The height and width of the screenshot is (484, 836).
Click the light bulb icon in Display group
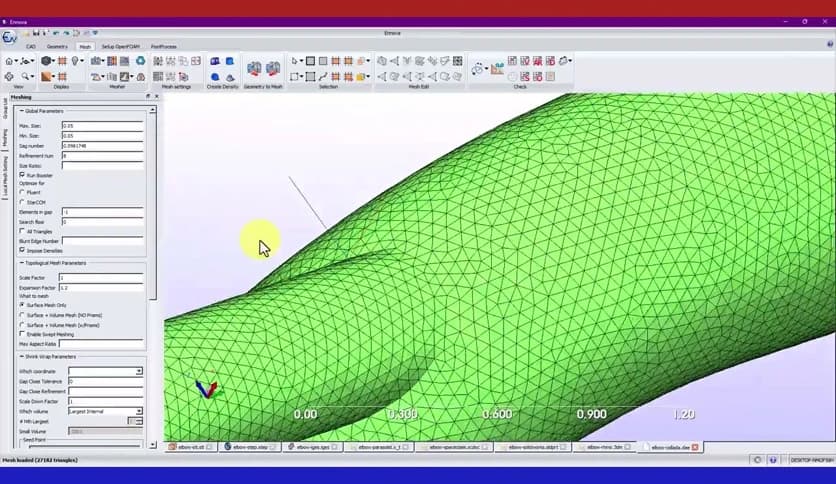tap(75, 61)
